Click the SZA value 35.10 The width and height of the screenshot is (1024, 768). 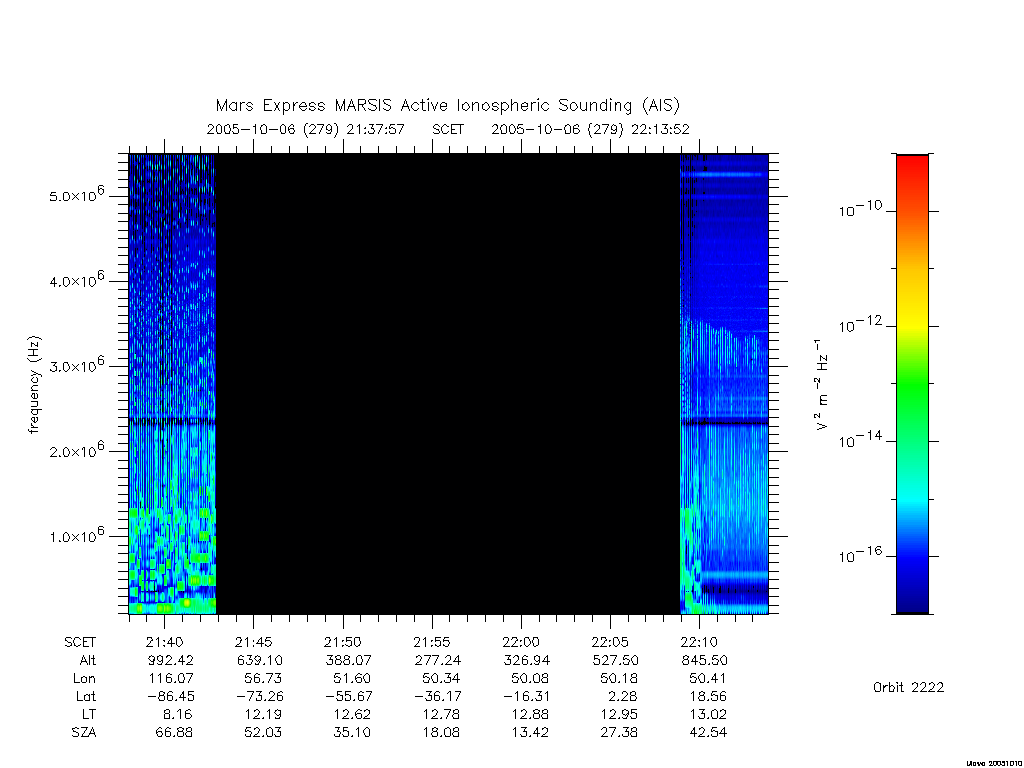[353, 733]
